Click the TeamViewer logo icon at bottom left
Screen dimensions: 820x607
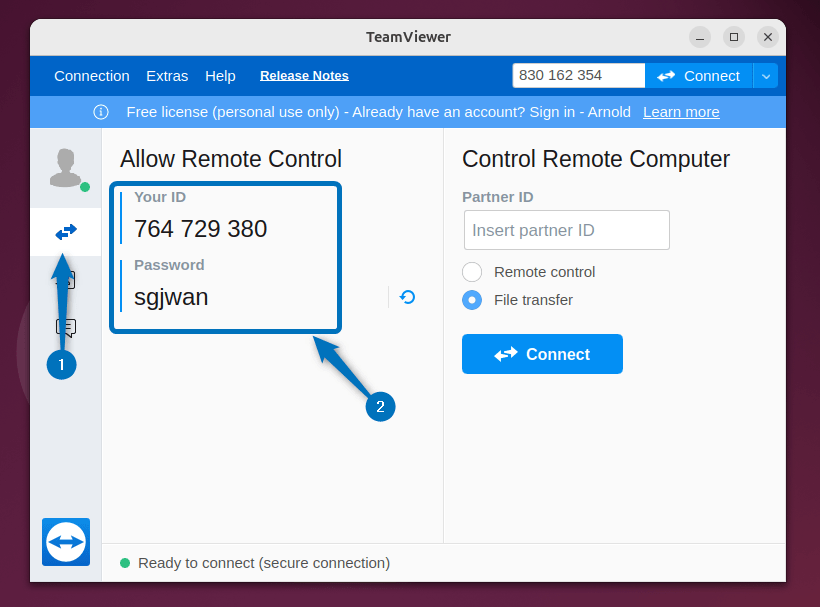[x=65, y=542]
